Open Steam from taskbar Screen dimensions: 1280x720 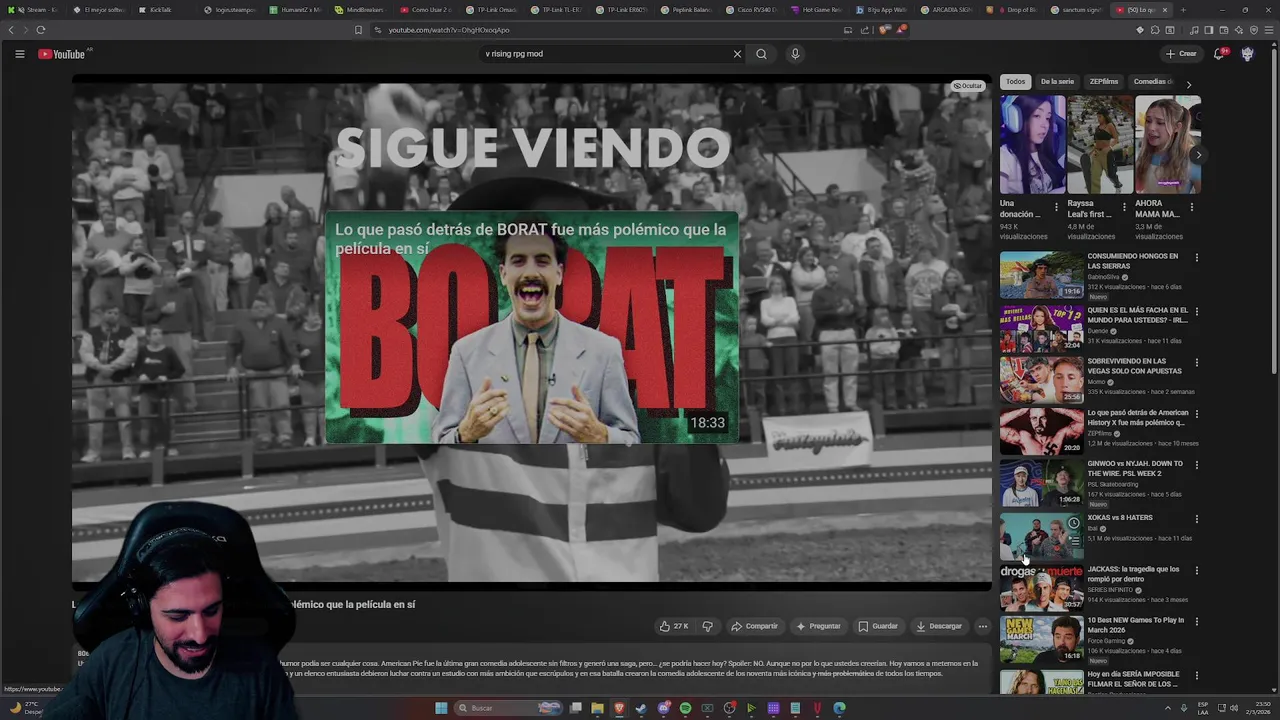tap(641, 708)
